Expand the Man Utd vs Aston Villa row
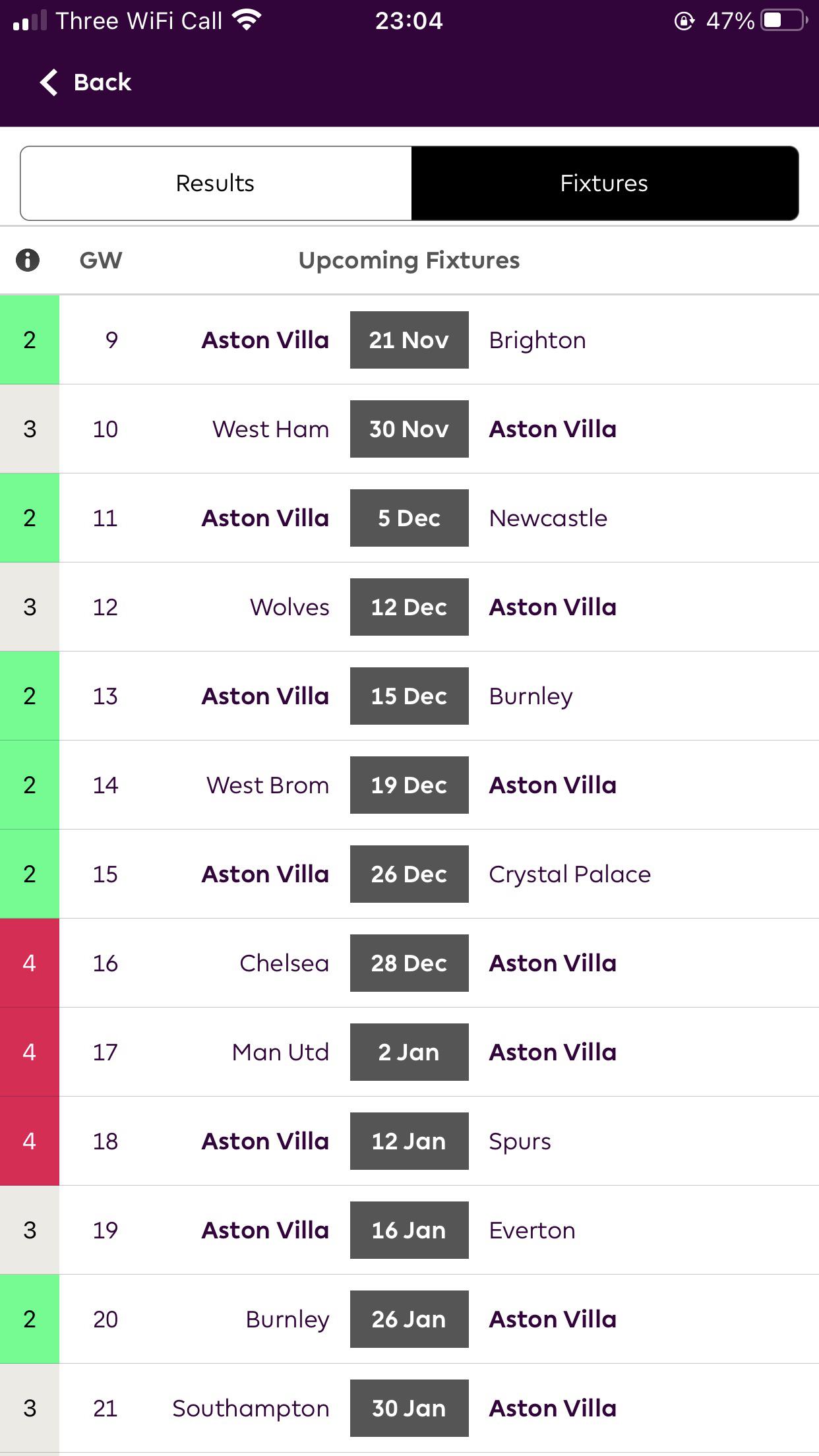 tap(409, 1052)
